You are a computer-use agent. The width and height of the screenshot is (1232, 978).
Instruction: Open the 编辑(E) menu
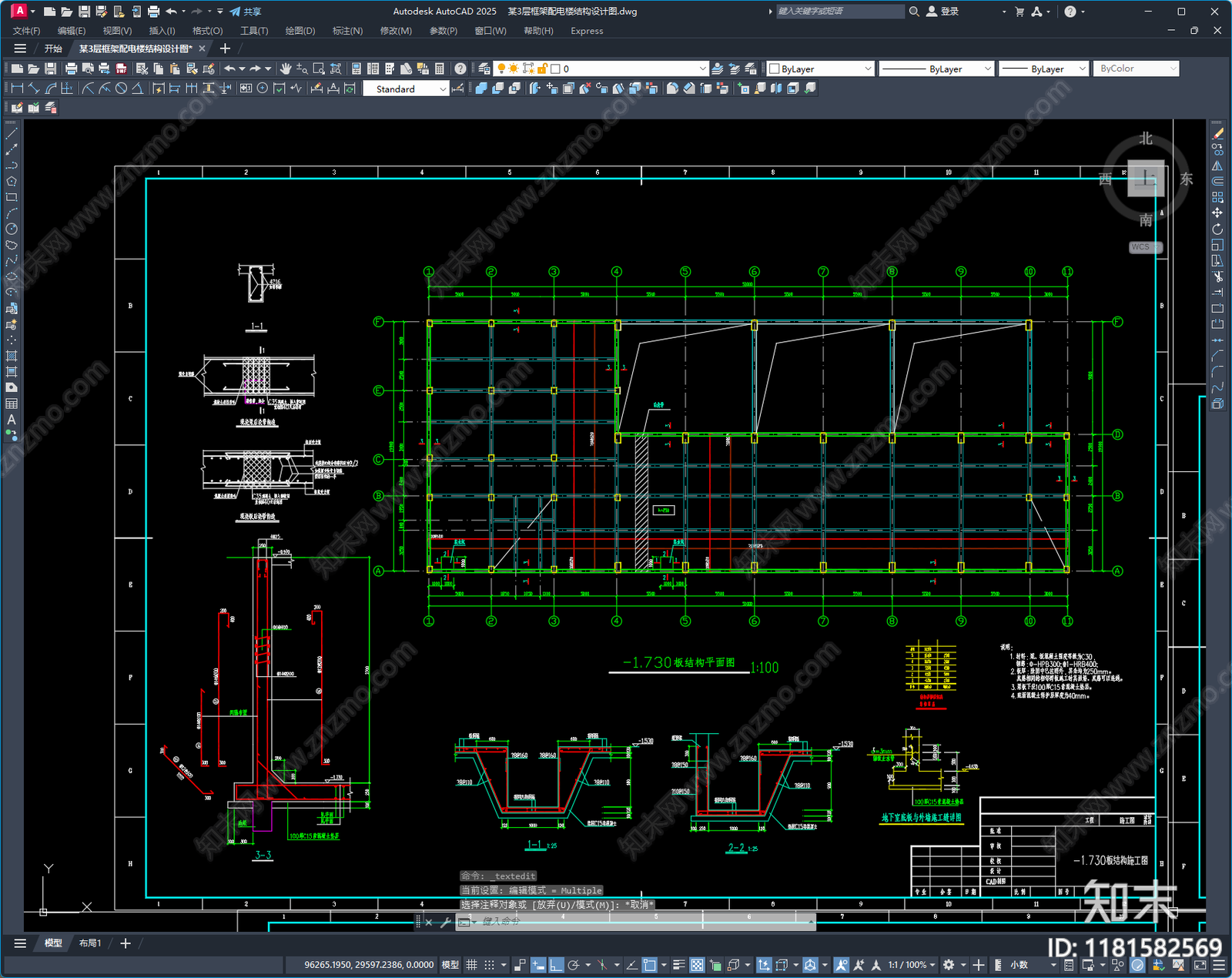(72, 31)
